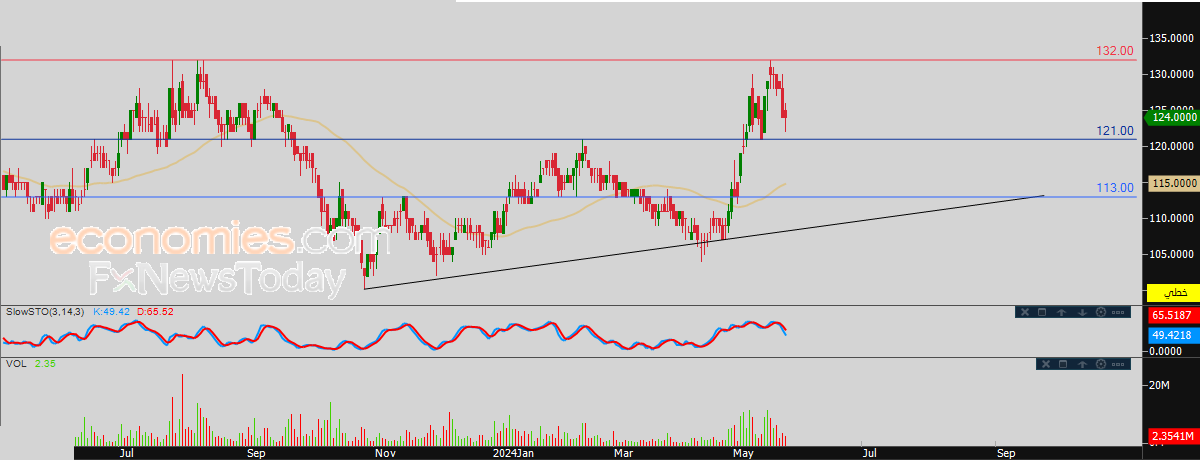Select the 121.00 horizontal level label

pos(1115,131)
